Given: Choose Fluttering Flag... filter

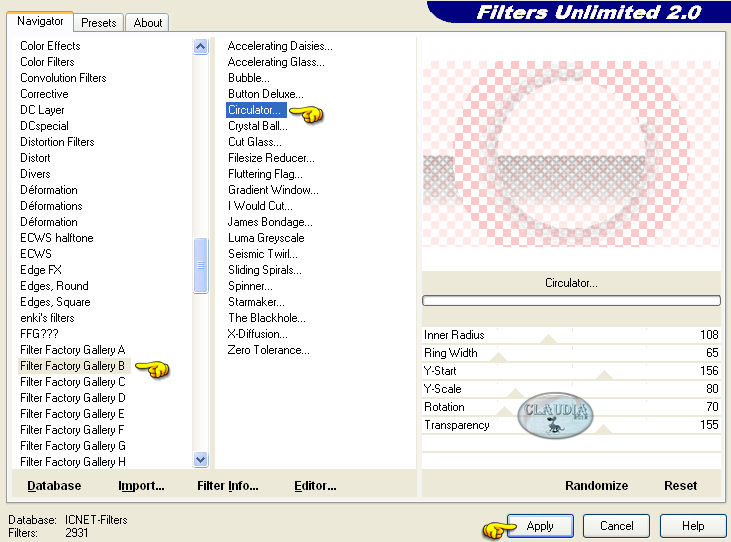Looking at the screenshot, I should click(265, 174).
